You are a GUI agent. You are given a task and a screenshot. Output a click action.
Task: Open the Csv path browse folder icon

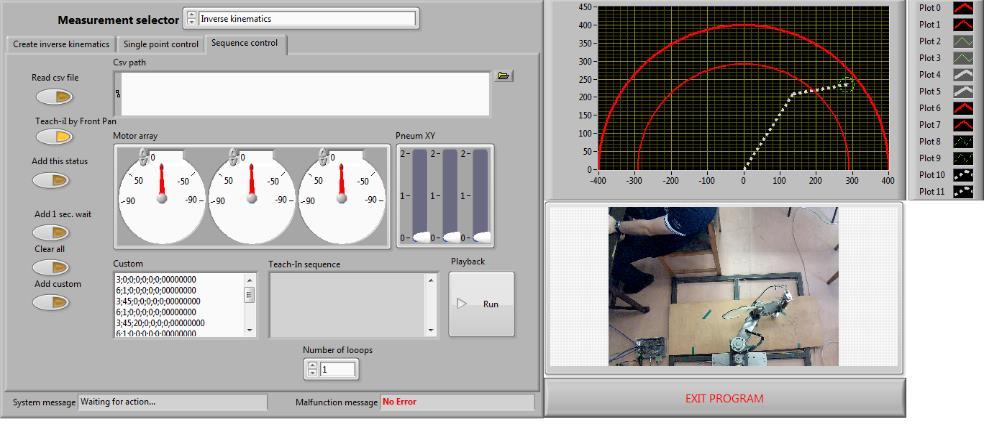pos(503,76)
